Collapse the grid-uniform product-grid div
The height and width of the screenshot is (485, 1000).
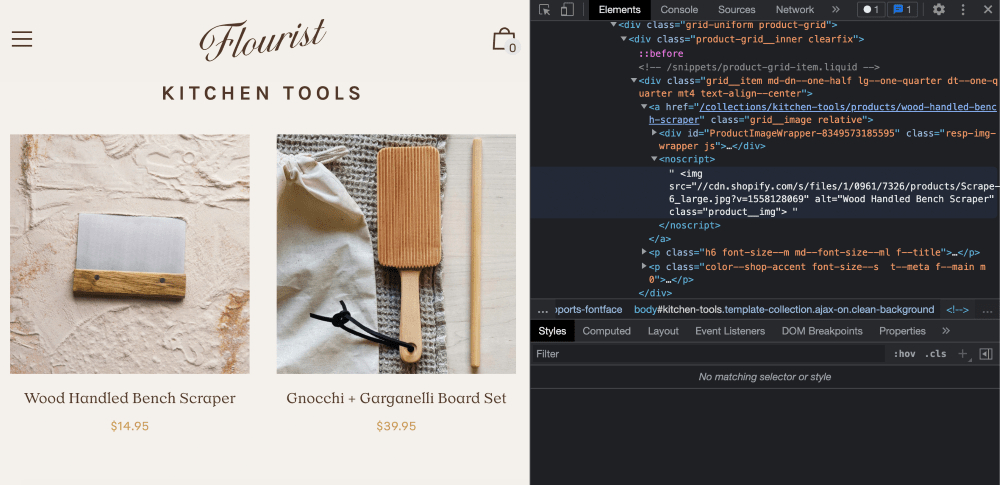pos(614,25)
